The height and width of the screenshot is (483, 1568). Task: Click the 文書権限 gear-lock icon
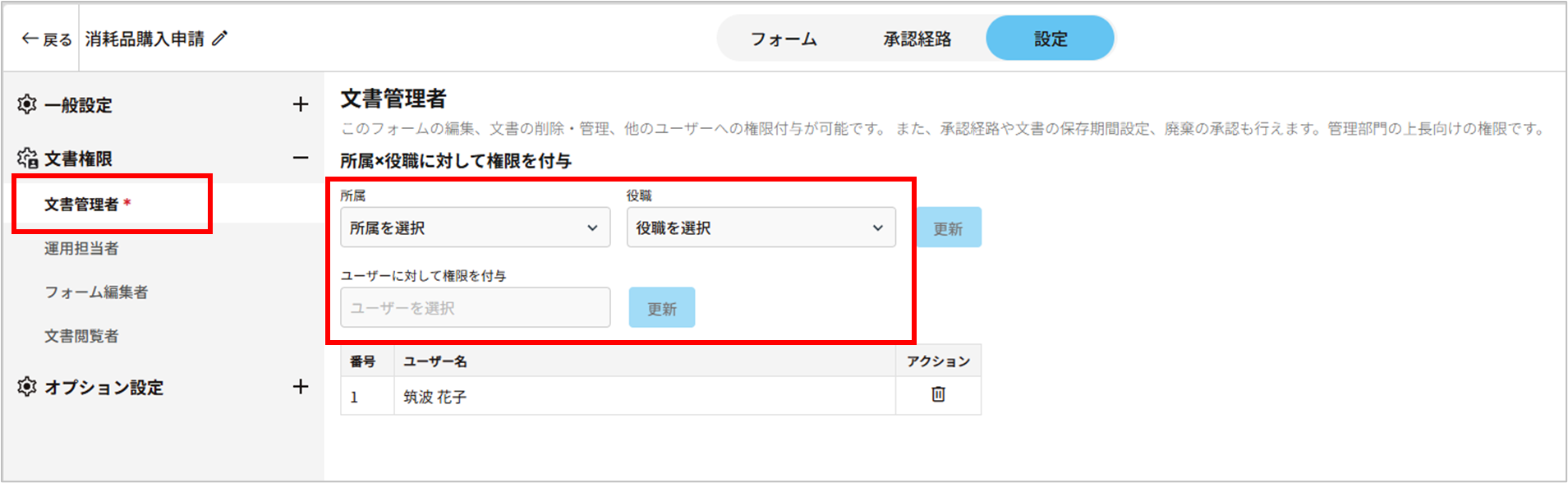27,158
